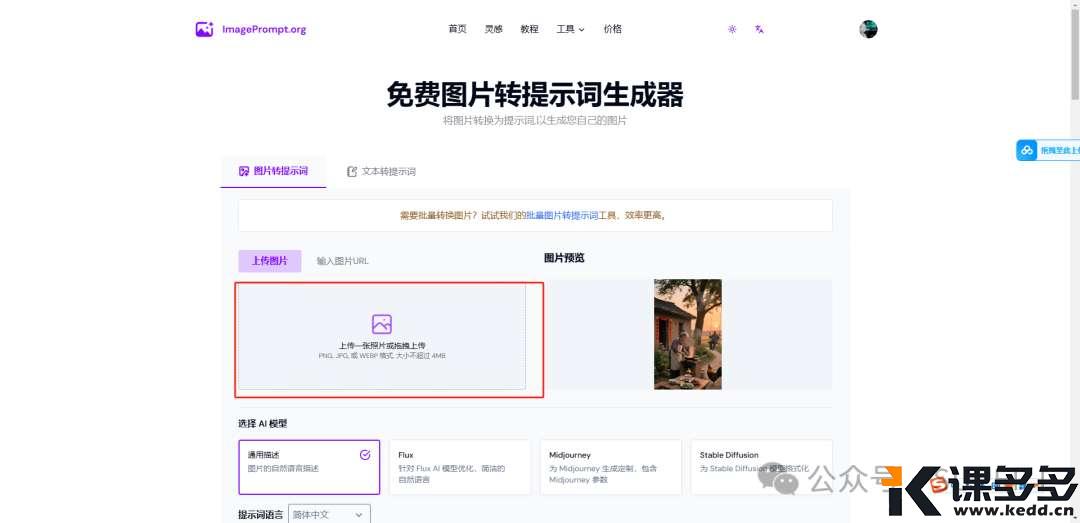Image resolution: width=1080 pixels, height=523 pixels.
Task: Open the language translate icon
Action: click(x=759, y=30)
